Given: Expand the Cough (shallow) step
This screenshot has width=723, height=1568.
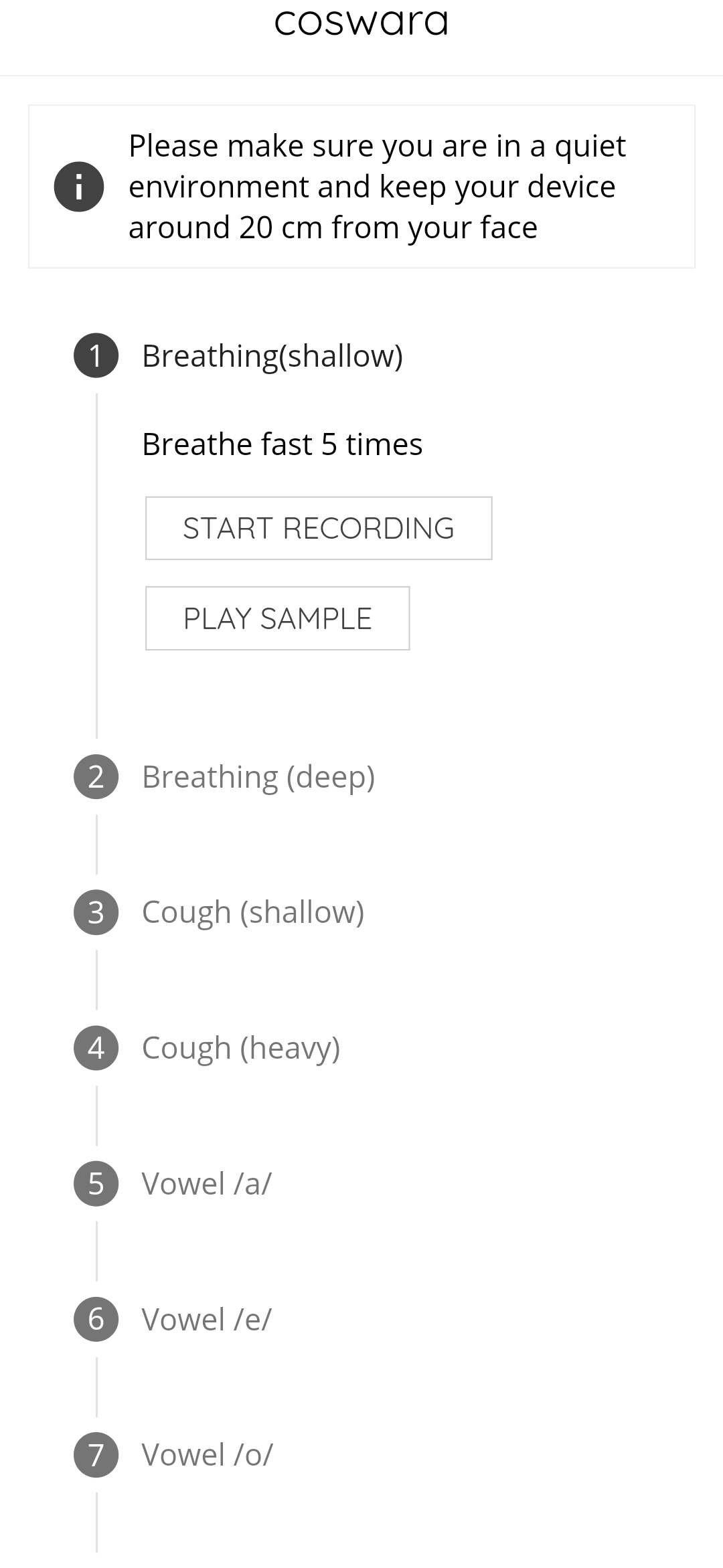Looking at the screenshot, I should 253,913.
